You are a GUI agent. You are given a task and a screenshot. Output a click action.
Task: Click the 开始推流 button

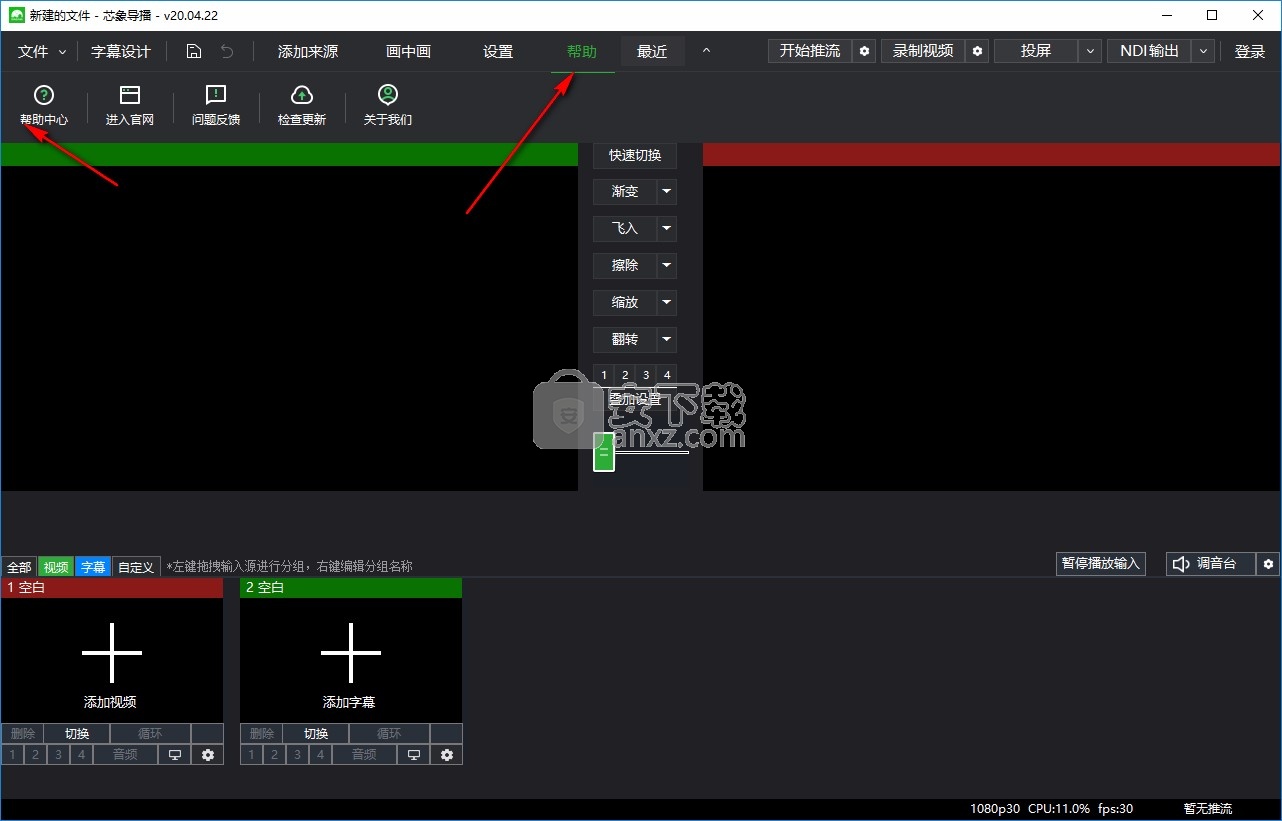point(810,51)
